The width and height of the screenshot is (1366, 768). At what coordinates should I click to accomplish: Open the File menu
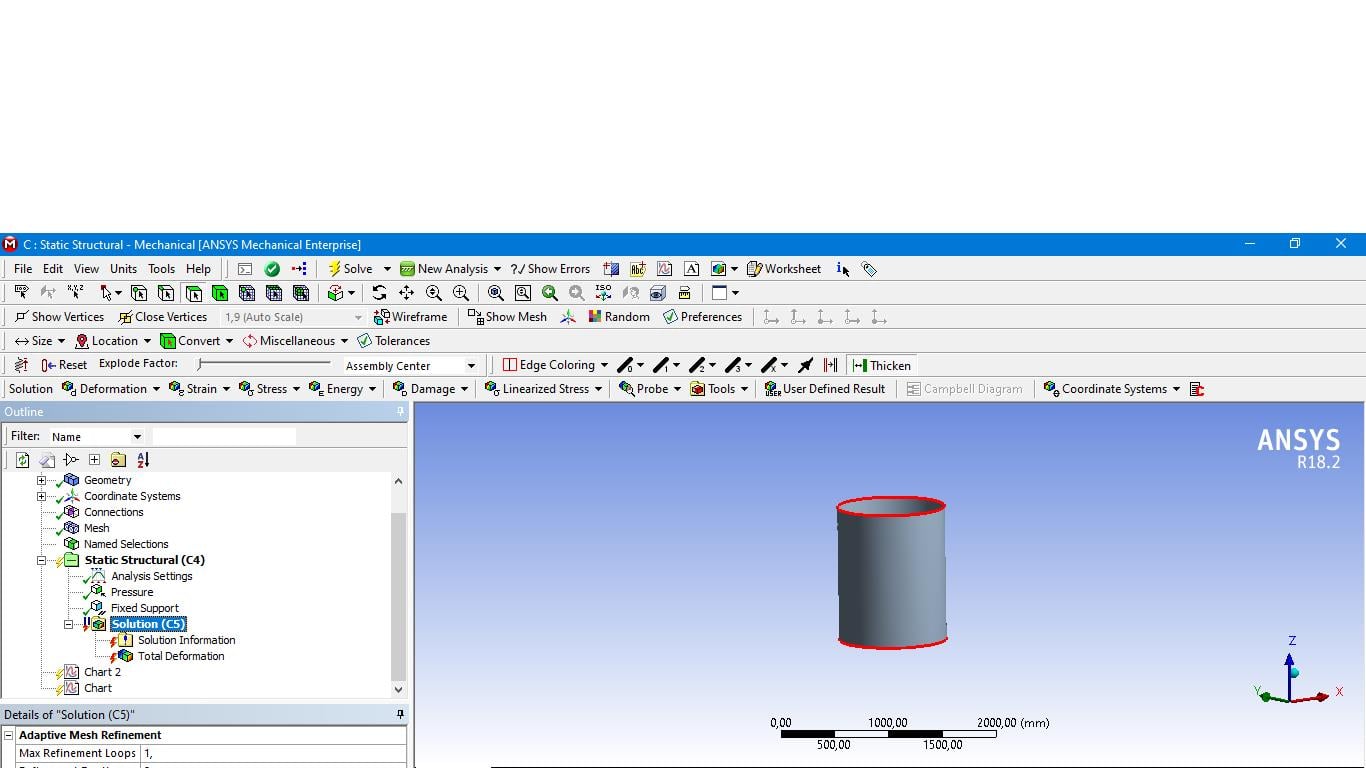[x=23, y=269]
